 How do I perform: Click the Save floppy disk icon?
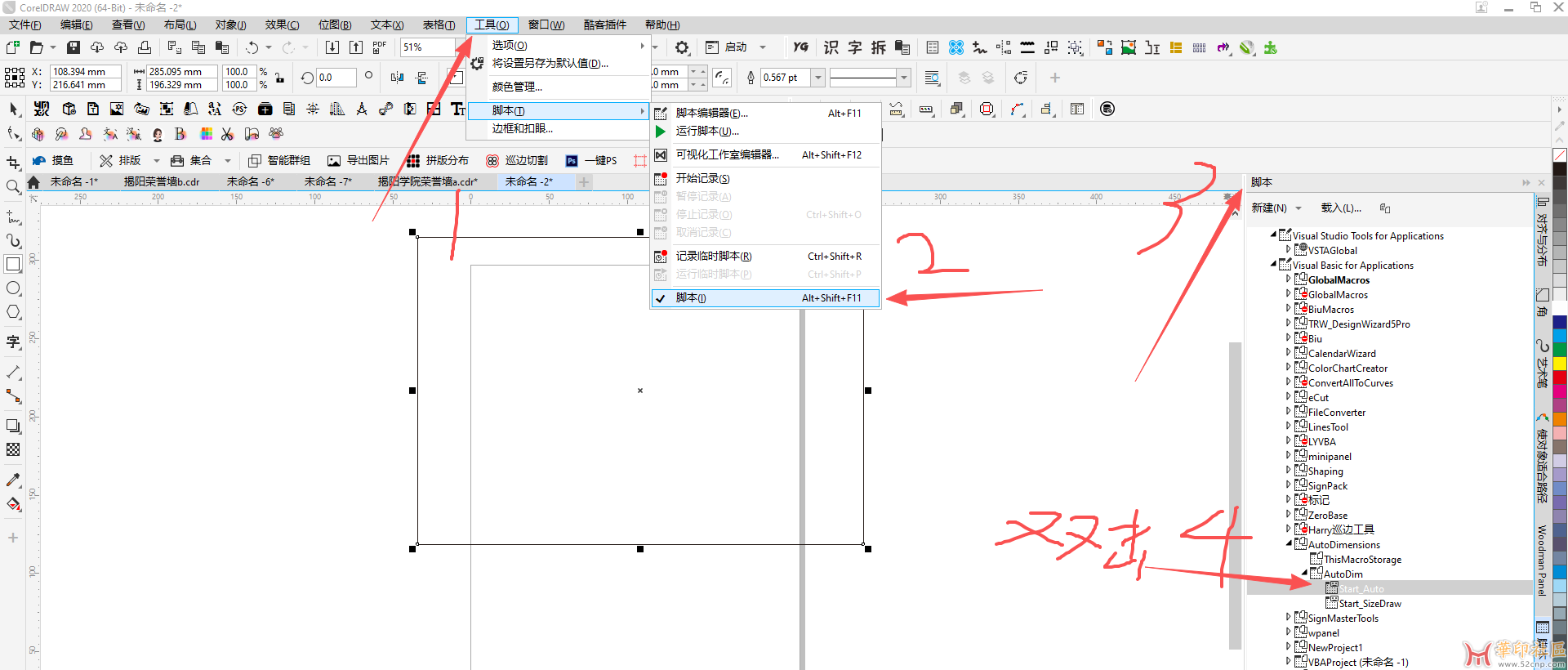pyautogui.click(x=73, y=47)
